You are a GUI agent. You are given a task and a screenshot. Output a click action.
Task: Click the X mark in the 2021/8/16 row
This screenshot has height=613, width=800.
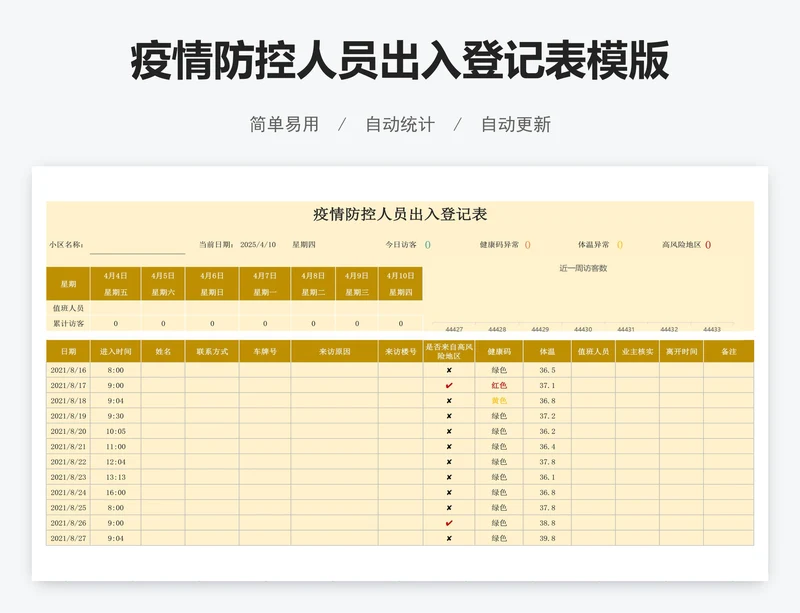click(x=449, y=370)
